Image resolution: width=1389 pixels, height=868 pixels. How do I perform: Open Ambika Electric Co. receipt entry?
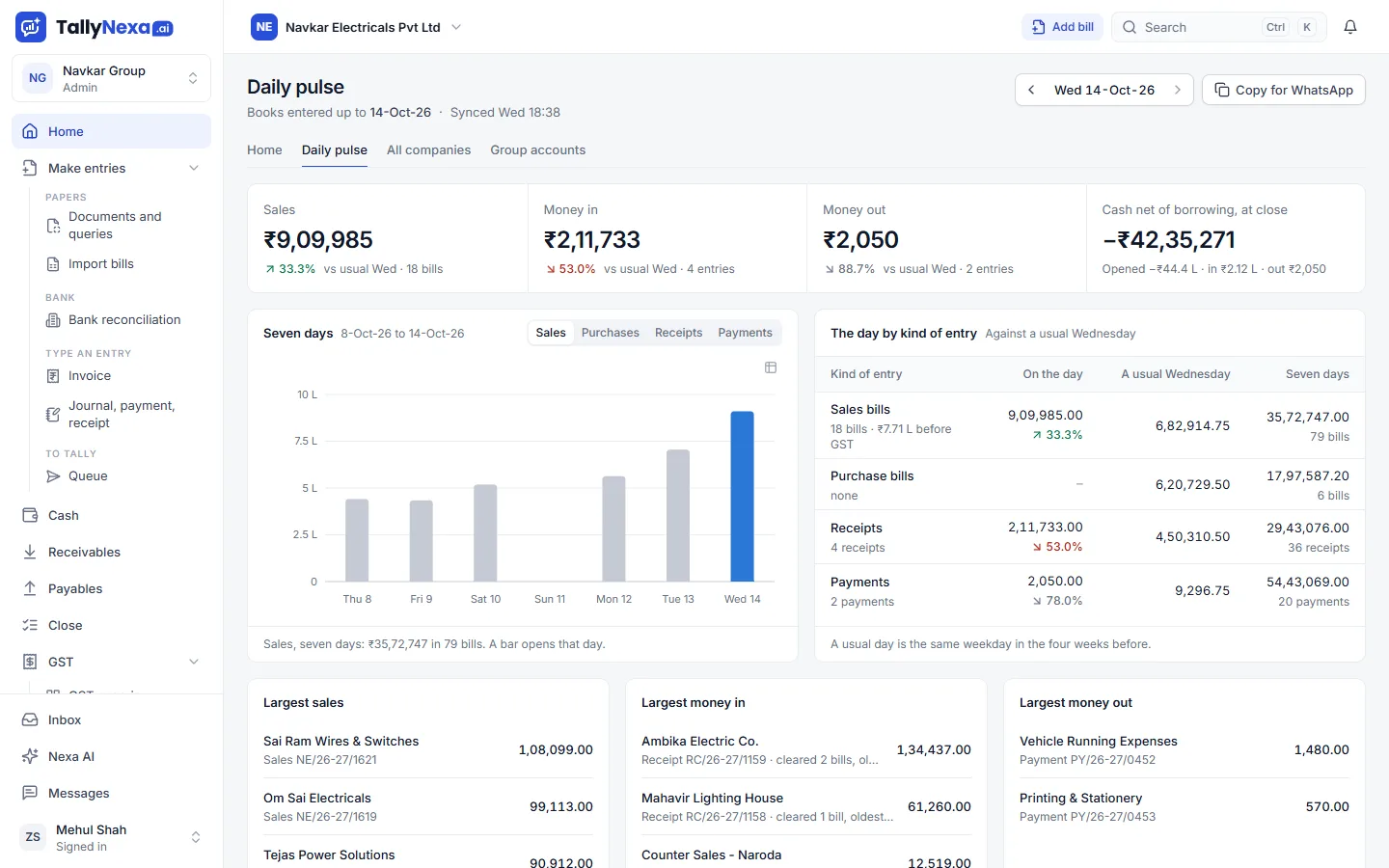[x=806, y=749]
